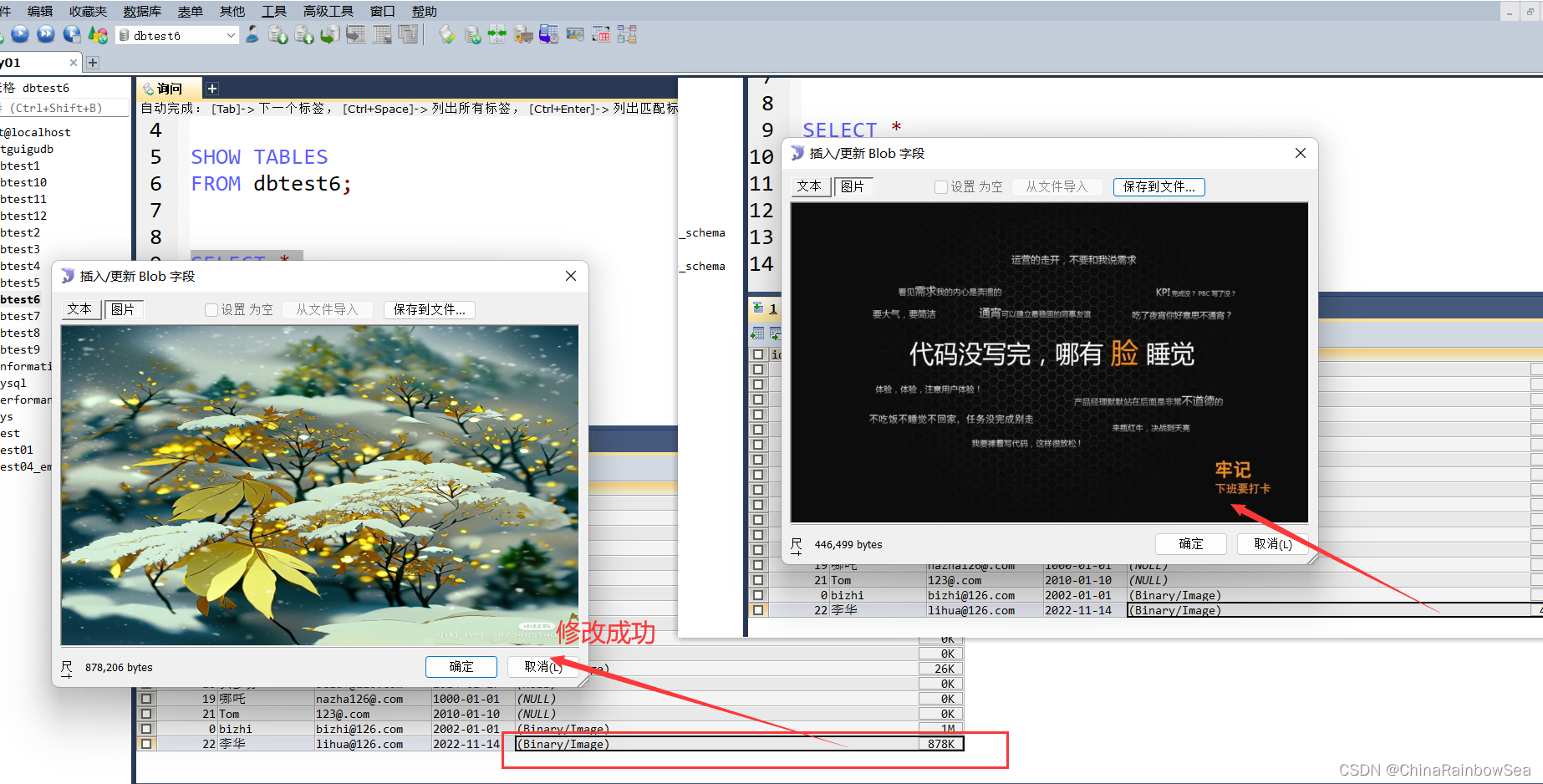
Task: Close the y01 connection tab
Action: point(74,63)
